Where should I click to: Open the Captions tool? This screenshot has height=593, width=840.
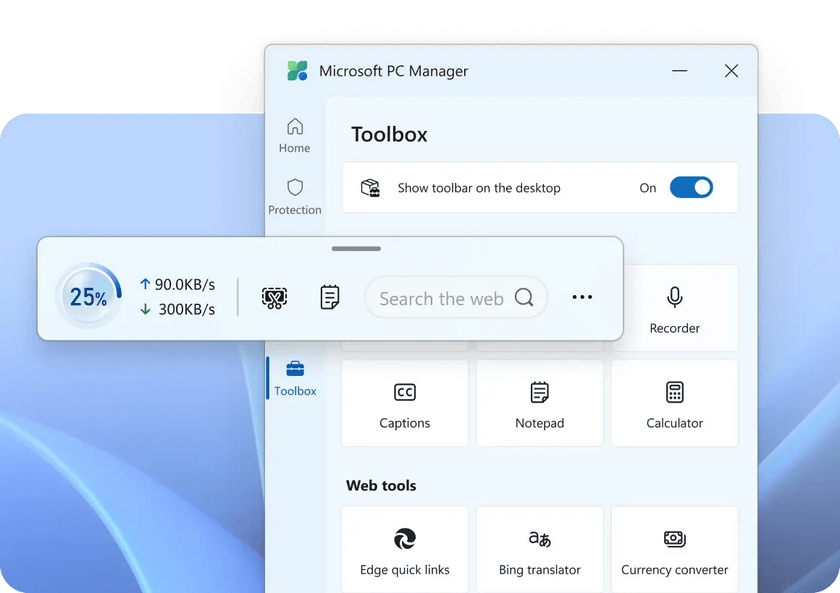pyautogui.click(x=404, y=403)
